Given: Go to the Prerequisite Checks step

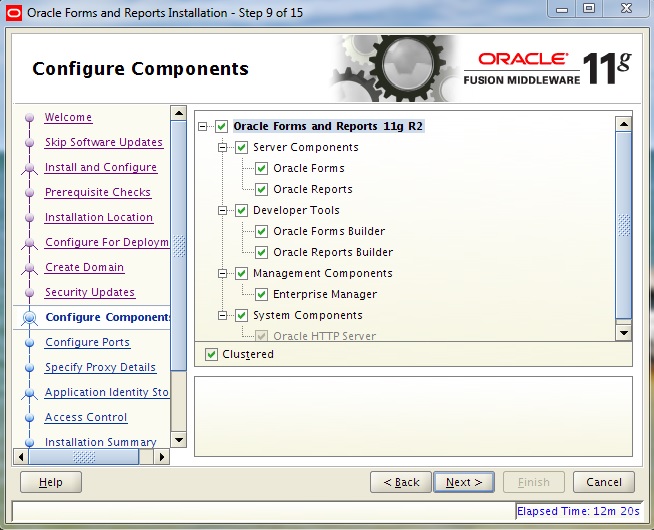Looking at the screenshot, I should tap(97, 192).
